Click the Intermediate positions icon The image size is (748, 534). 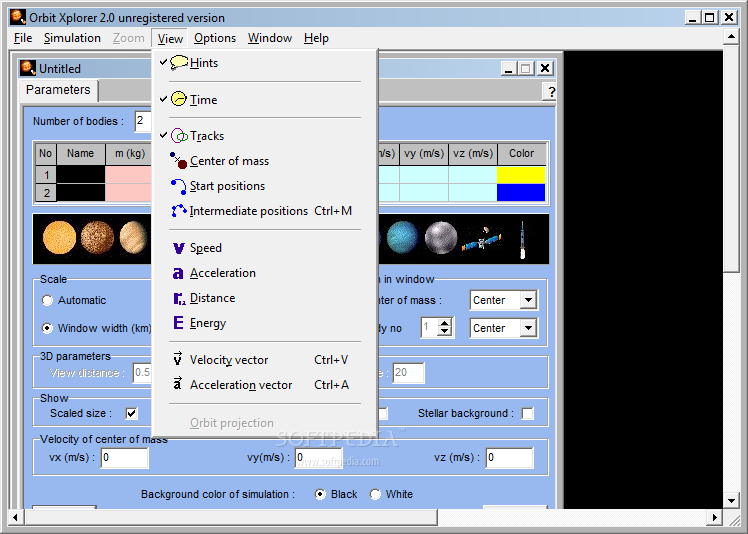click(x=179, y=210)
